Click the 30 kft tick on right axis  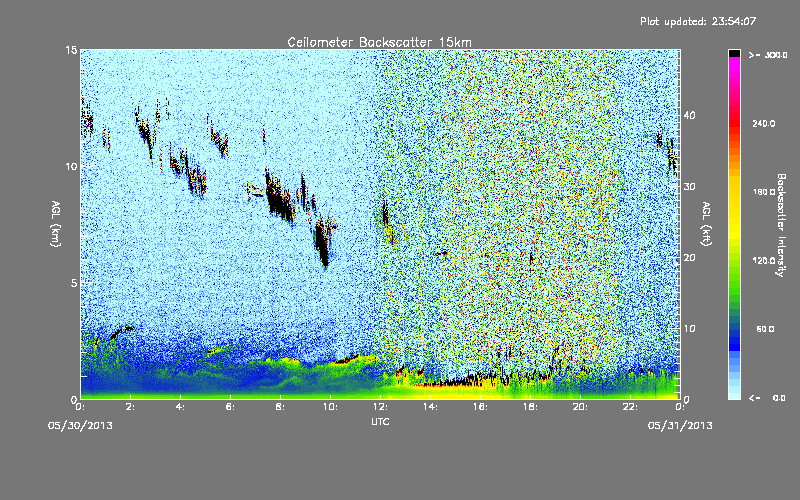point(689,186)
